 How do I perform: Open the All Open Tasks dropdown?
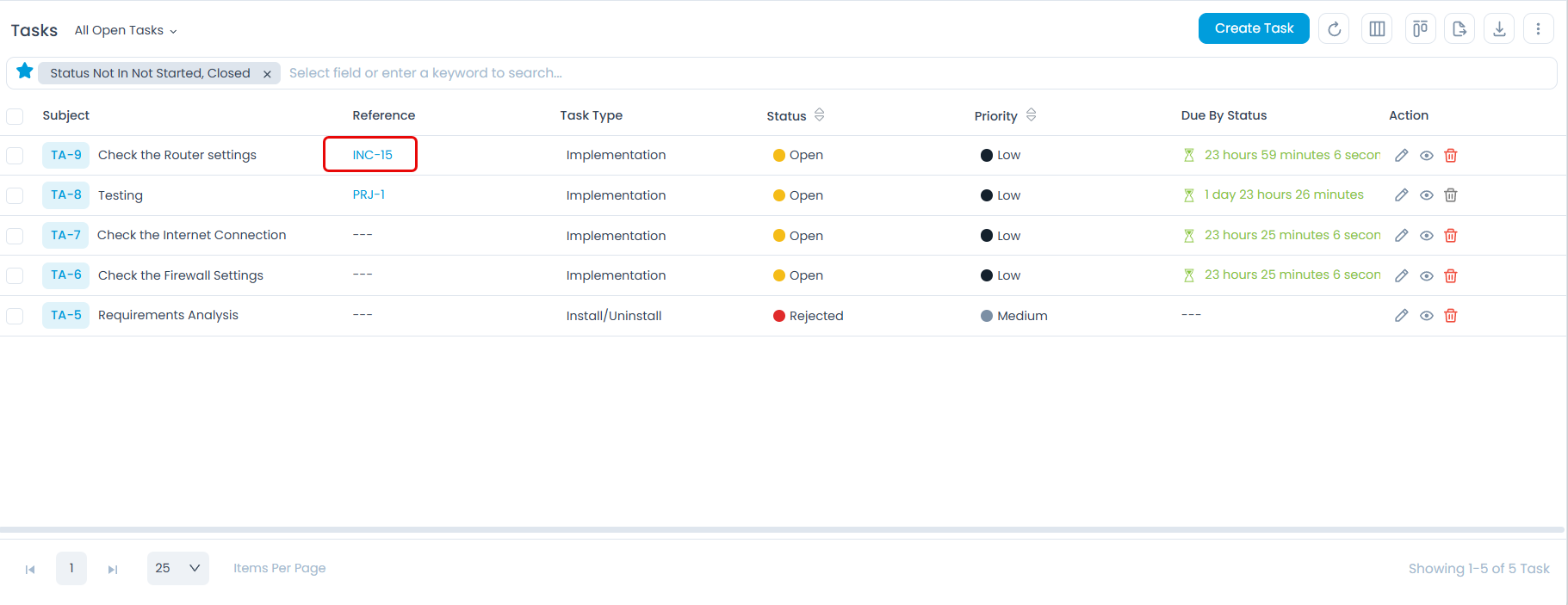[x=126, y=30]
